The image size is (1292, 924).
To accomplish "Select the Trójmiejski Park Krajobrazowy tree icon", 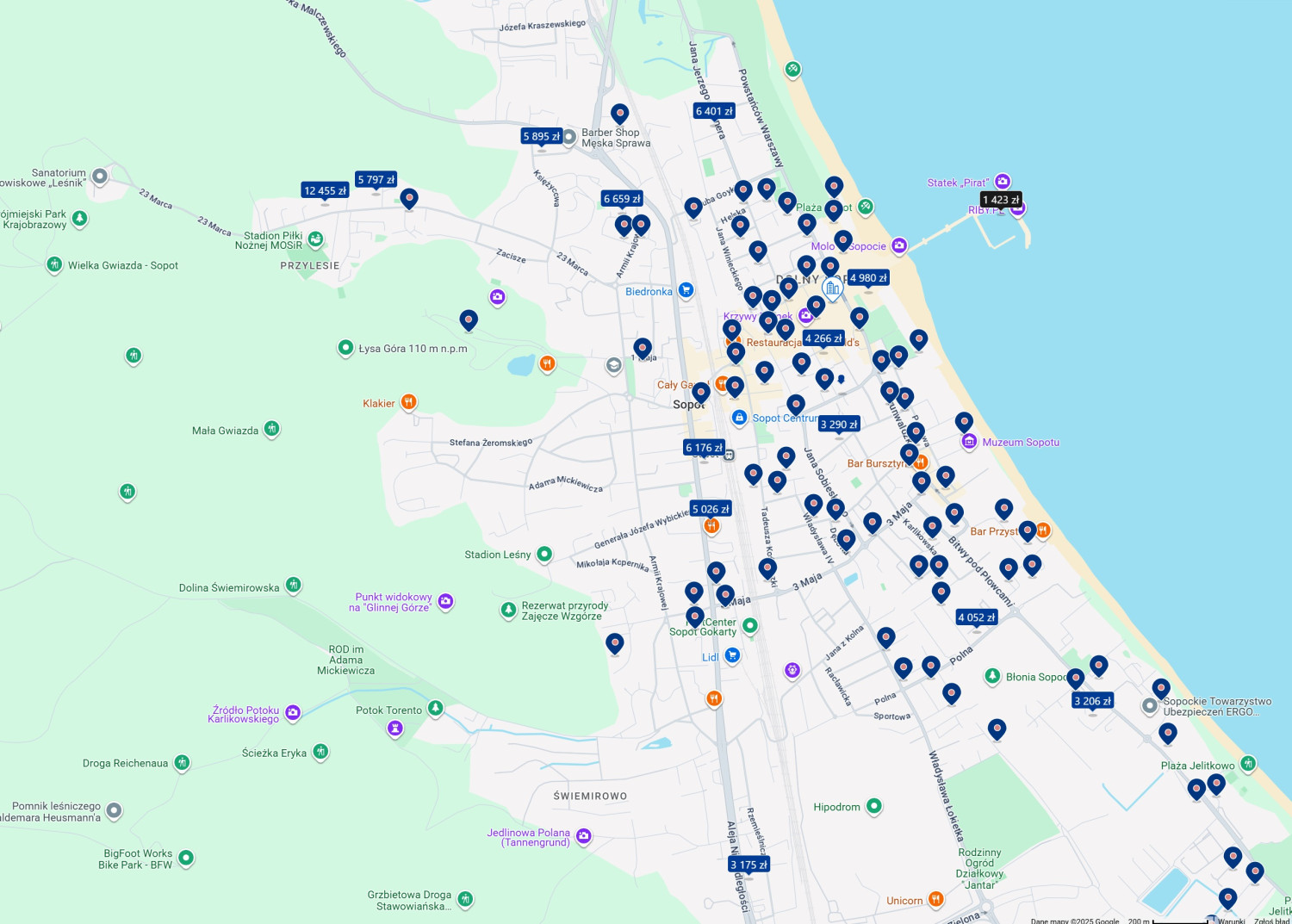I will point(79,219).
